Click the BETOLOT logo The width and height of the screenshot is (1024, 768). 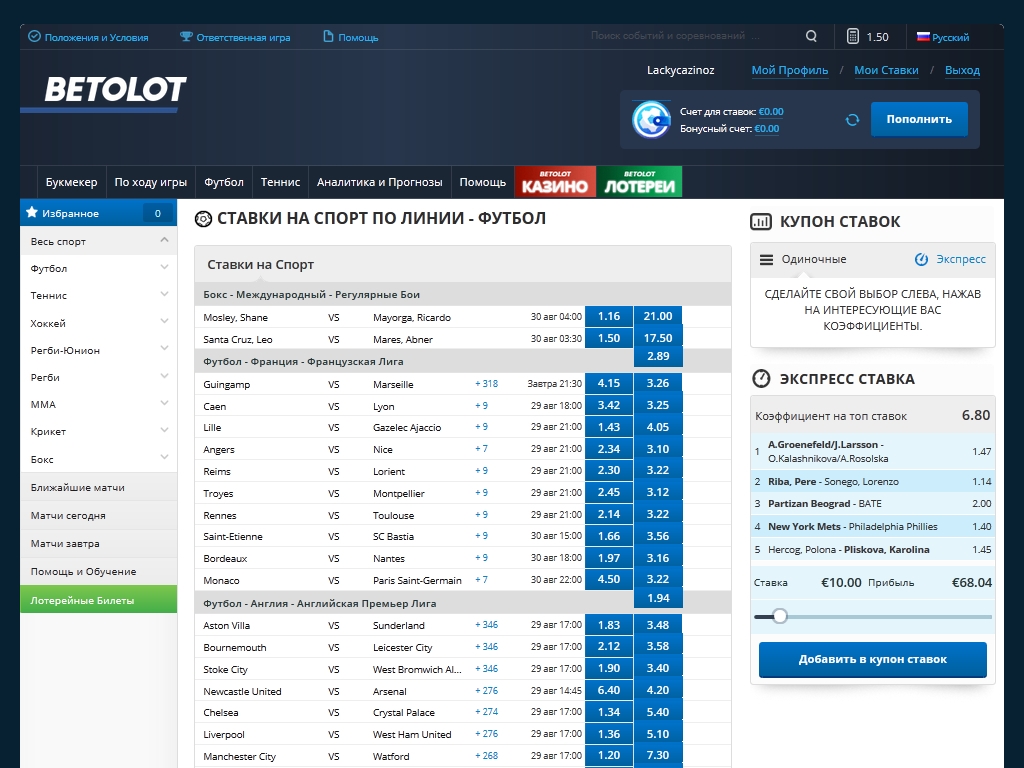point(115,90)
